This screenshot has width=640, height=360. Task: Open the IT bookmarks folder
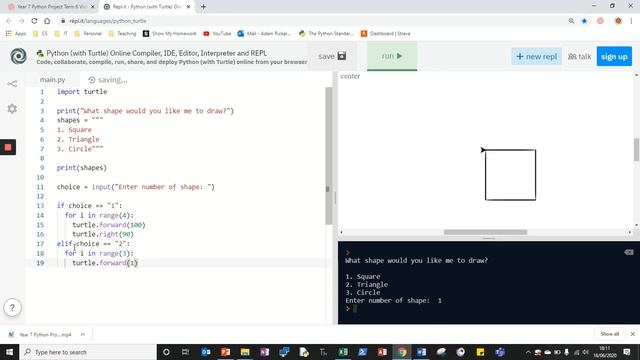(x=61, y=33)
